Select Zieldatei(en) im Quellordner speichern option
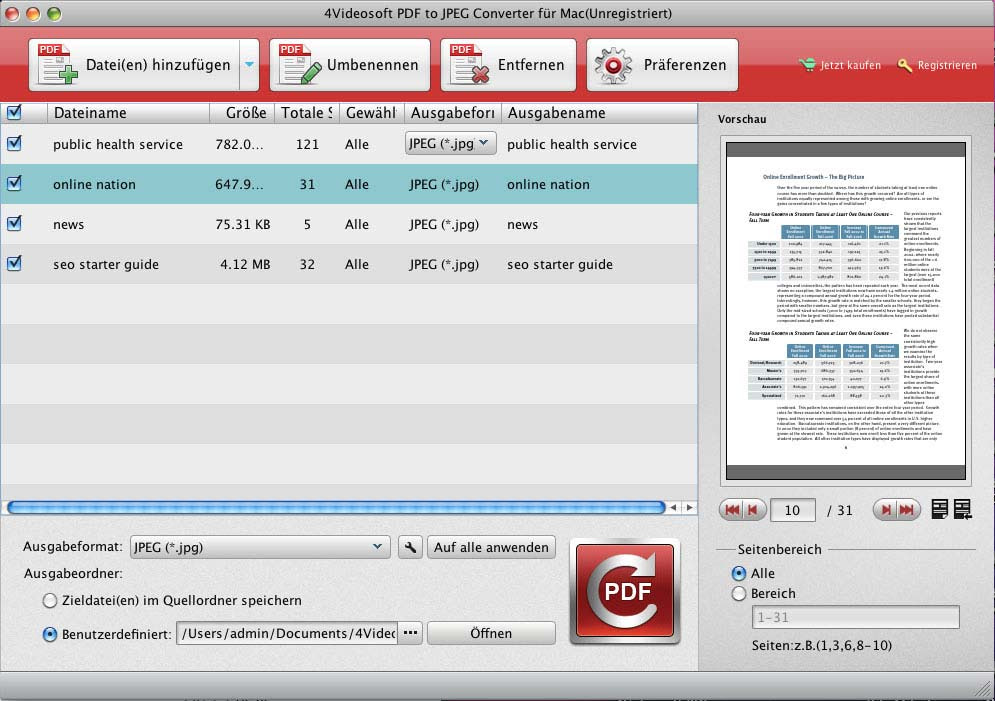 tap(49, 600)
